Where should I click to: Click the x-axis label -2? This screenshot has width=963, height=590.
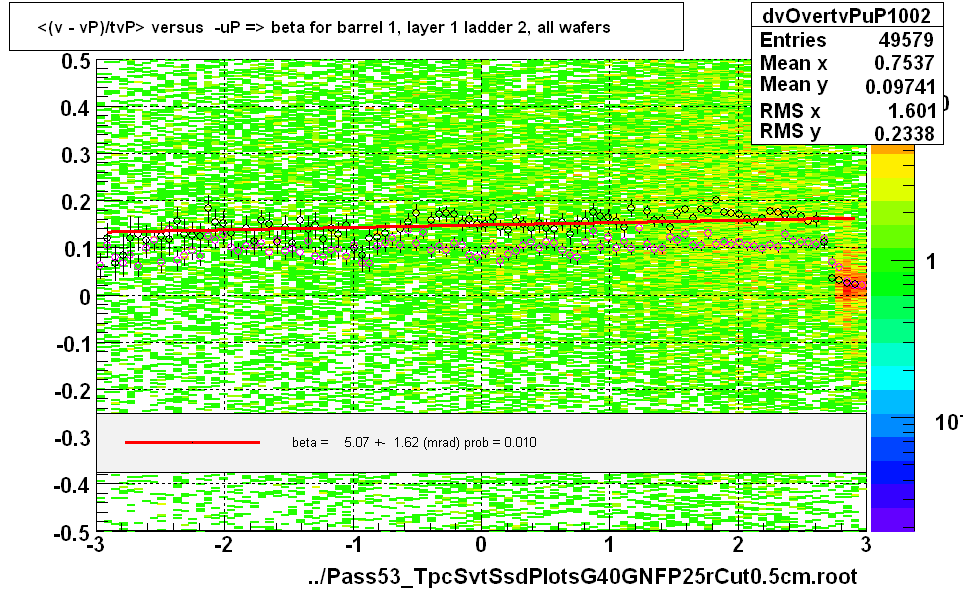pos(224,545)
